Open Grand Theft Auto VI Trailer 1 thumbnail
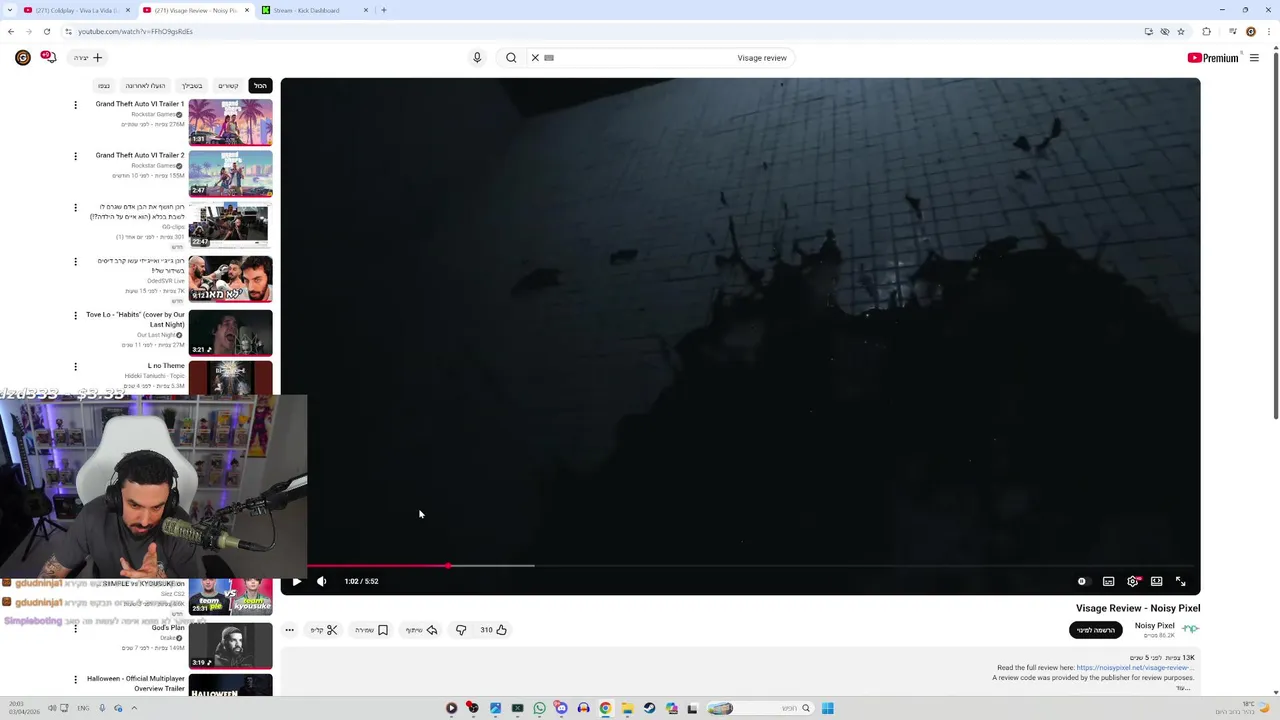Screen dimensions: 1280x720 click(x=230, y=122)
